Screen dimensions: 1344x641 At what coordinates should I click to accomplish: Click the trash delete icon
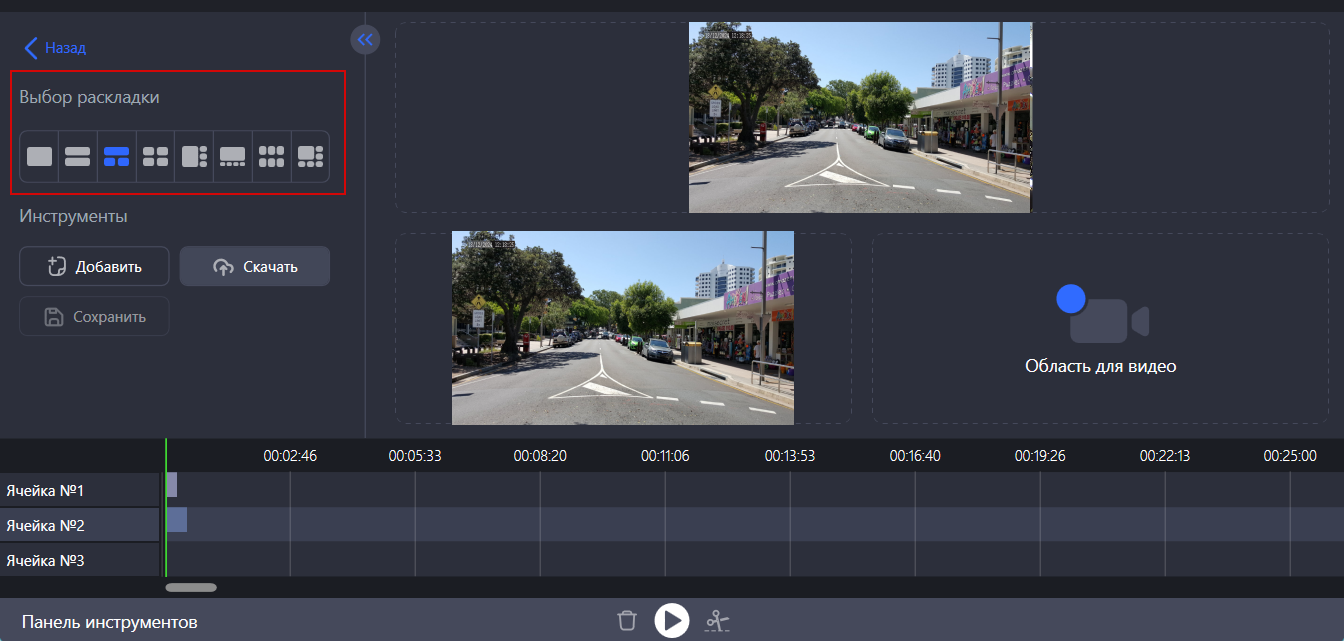(x=627, y=621)
